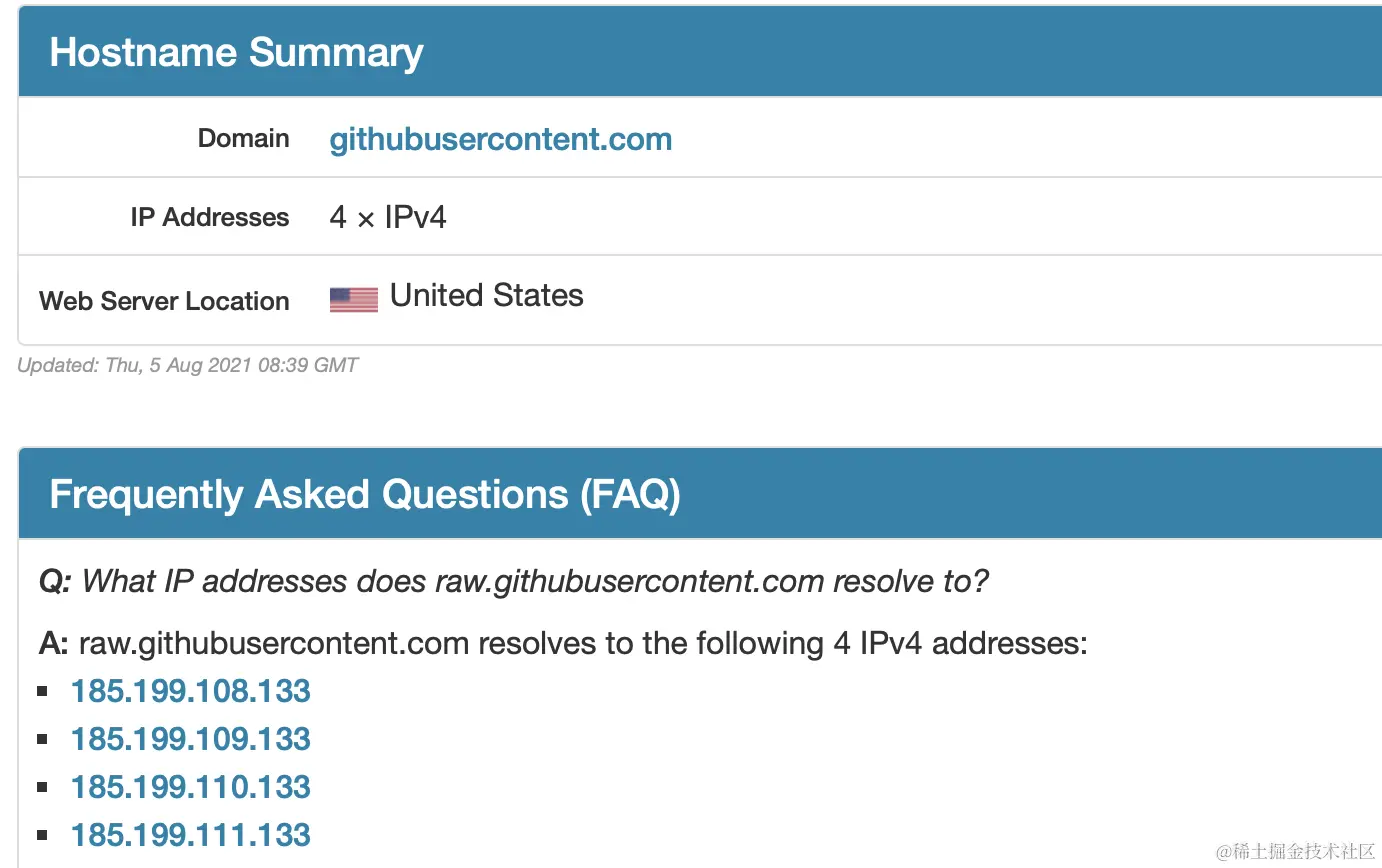The width and height of the screenshot is (1382, 868).
Task: Click the Hostname Summary panel header
Action: tap(236, 53)
